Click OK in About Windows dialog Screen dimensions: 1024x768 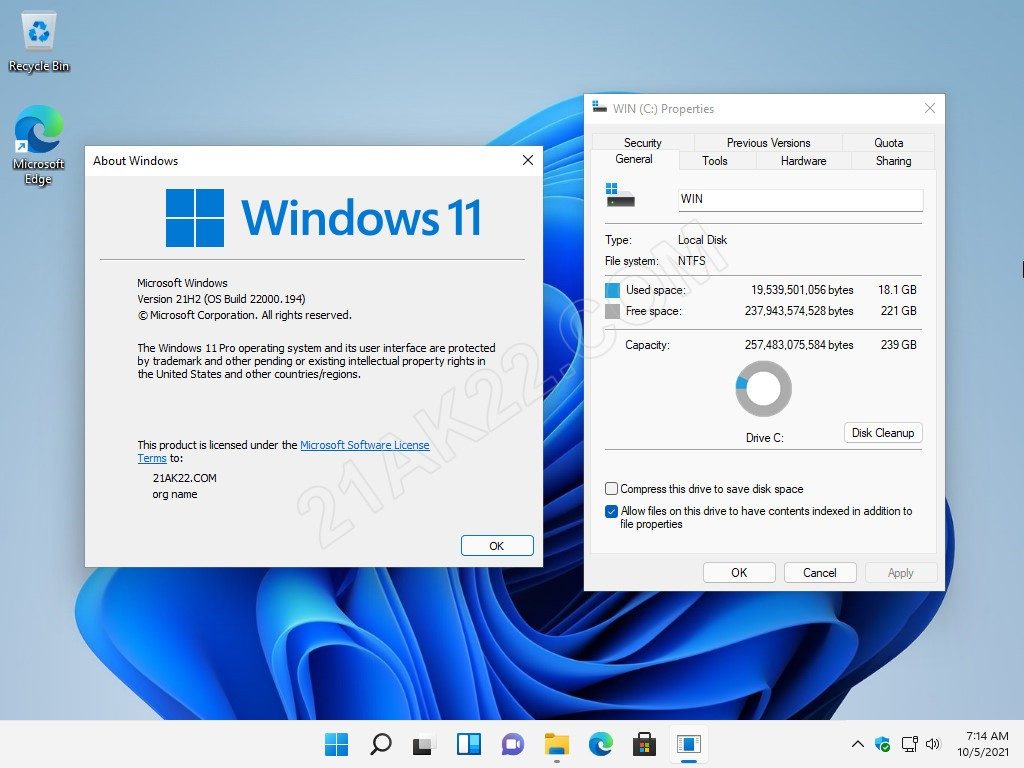(x=497, y=545)
